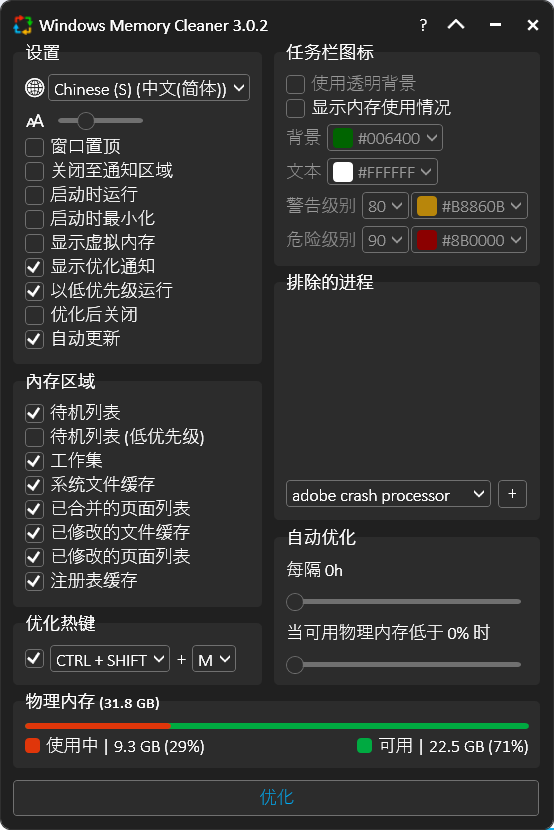This screenshot has height=830, width=554.
Task: Click the font size slider handle
Action: (85, 121)
